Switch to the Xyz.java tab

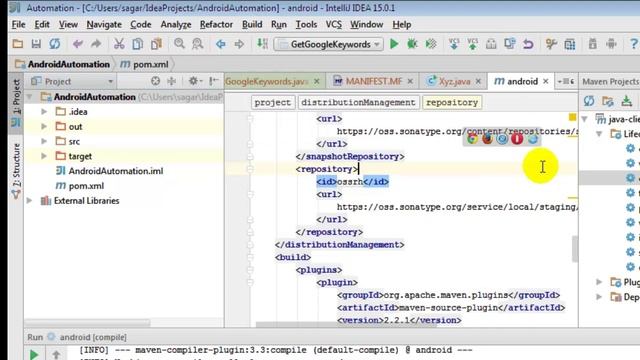click(x=454, y=81)
